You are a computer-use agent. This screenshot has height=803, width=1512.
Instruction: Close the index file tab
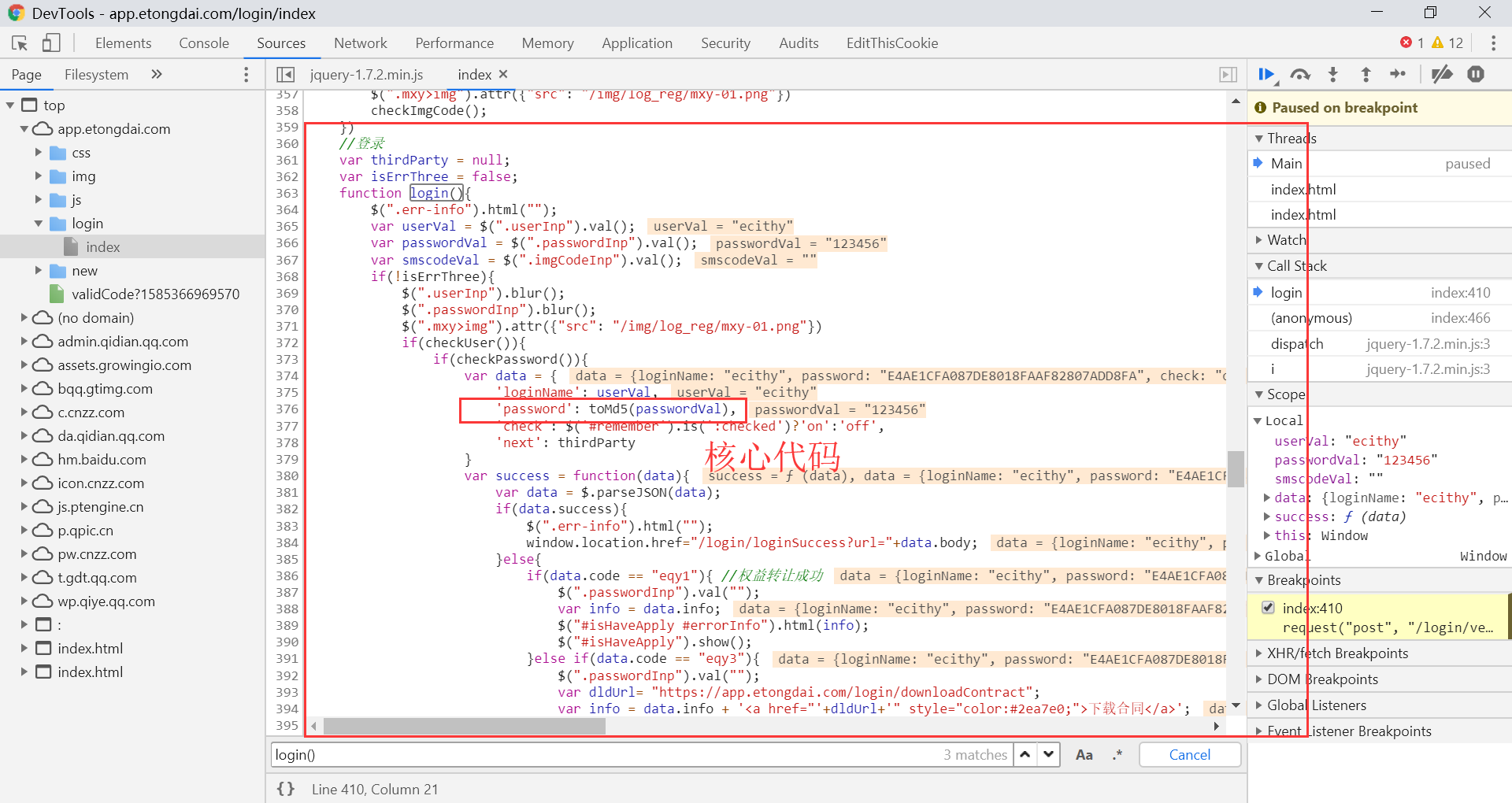pos(503,74)
